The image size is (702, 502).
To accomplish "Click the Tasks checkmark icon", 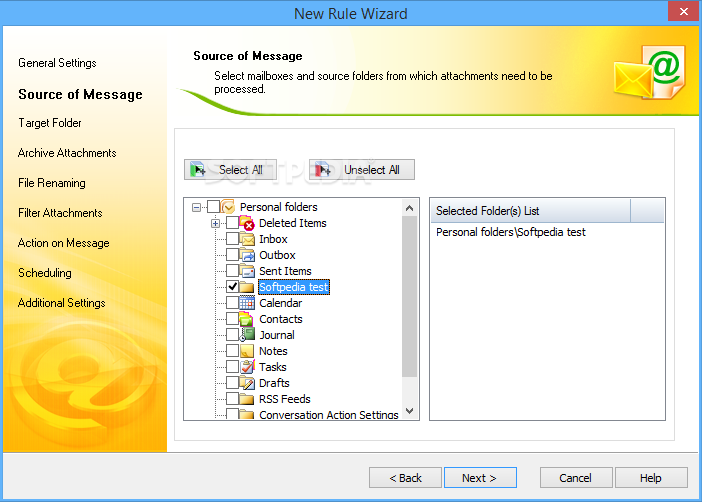I will pyautogui.click(x=247, y=367).
